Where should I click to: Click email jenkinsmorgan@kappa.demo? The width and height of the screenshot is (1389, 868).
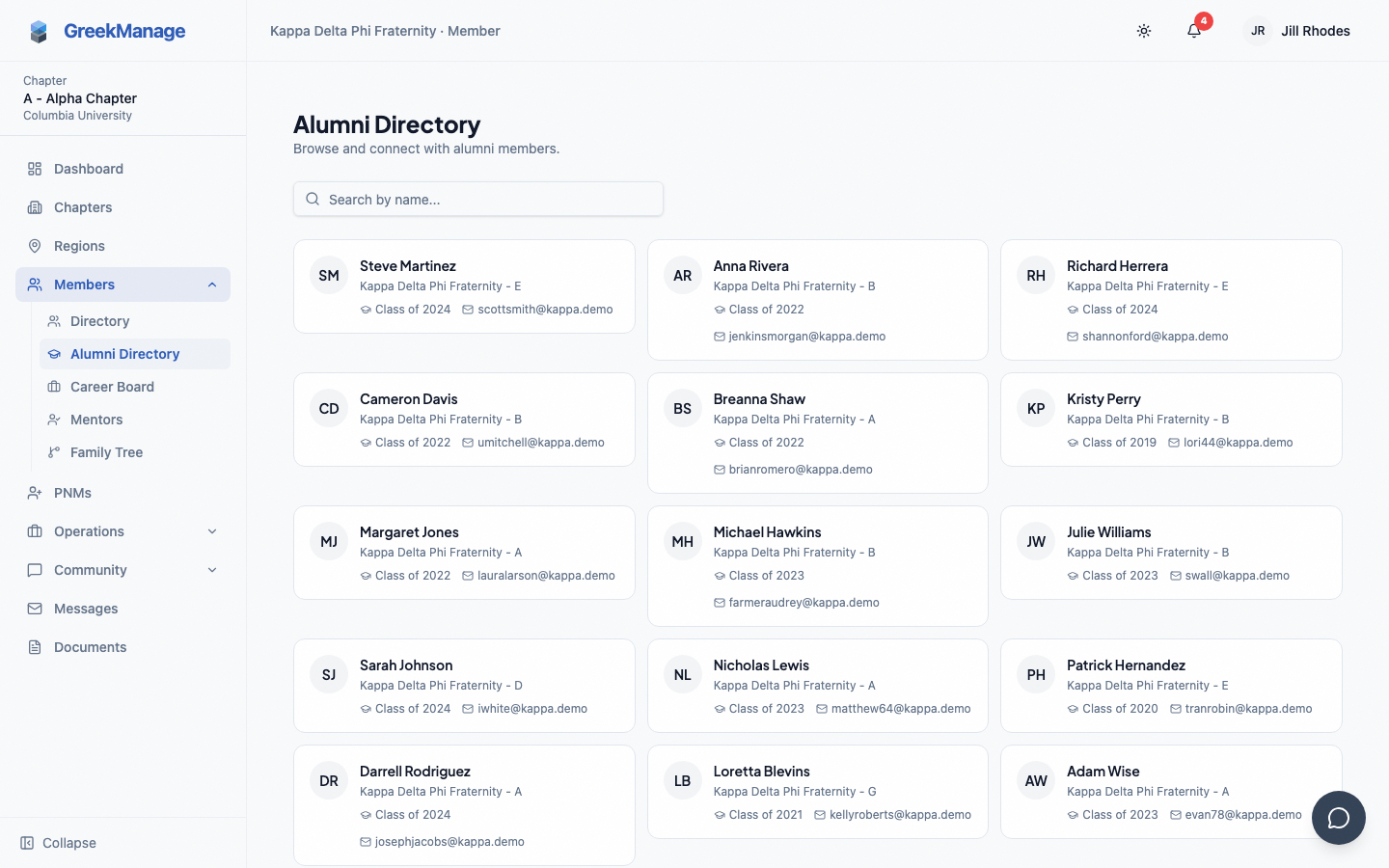click(807, 337)
